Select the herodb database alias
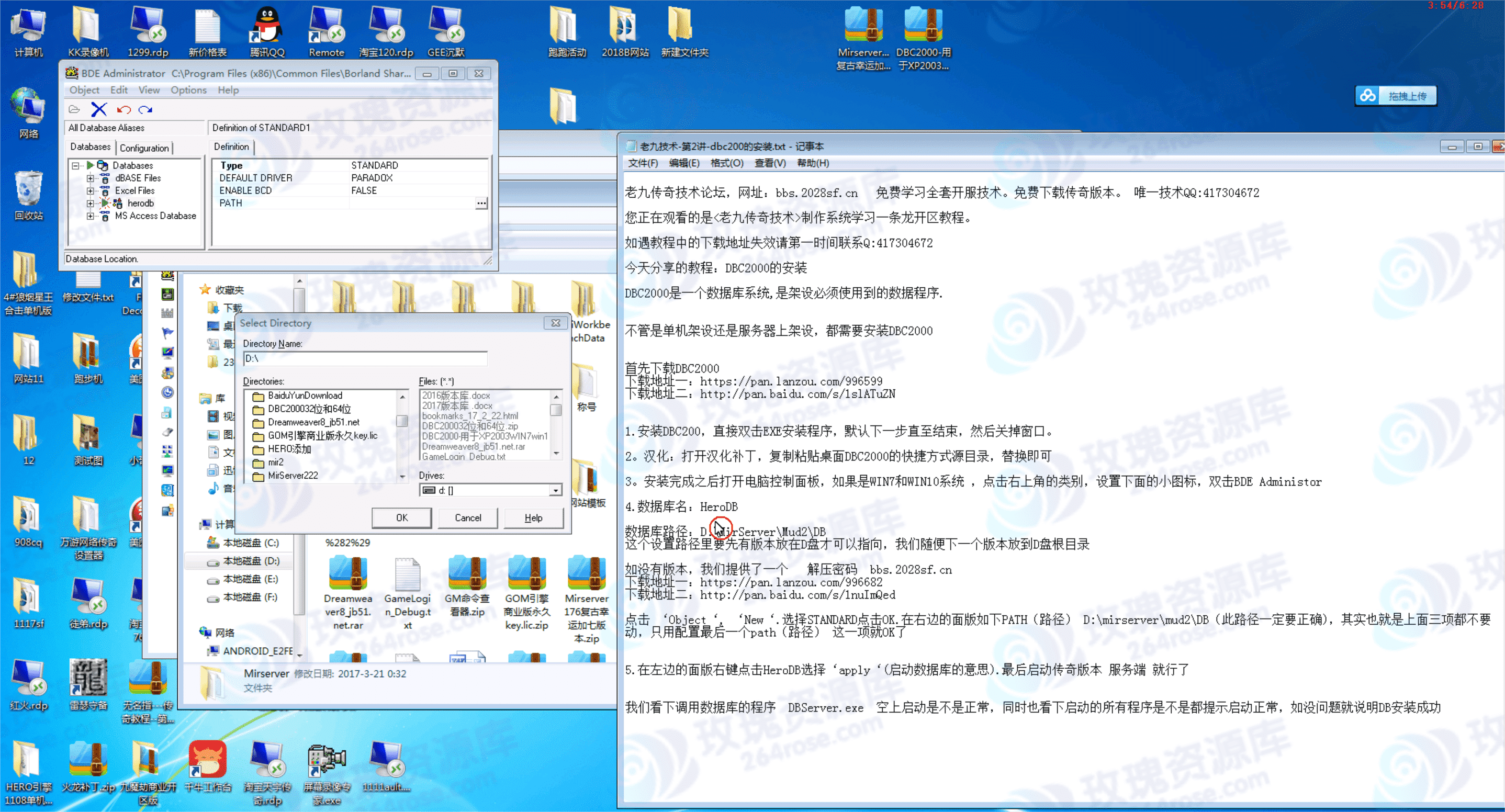Image resolution: width=1505 pixels, height=812 pixels. [140, 204]
